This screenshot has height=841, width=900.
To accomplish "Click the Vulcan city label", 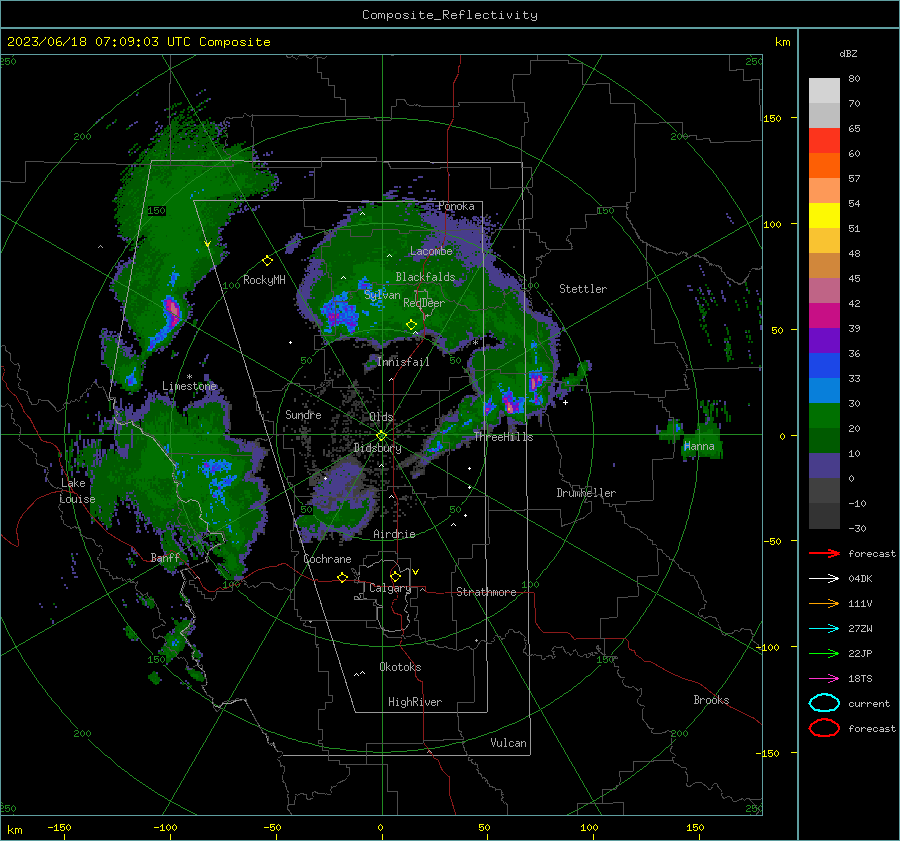I will pyautogui.click(x=508, y=743).
